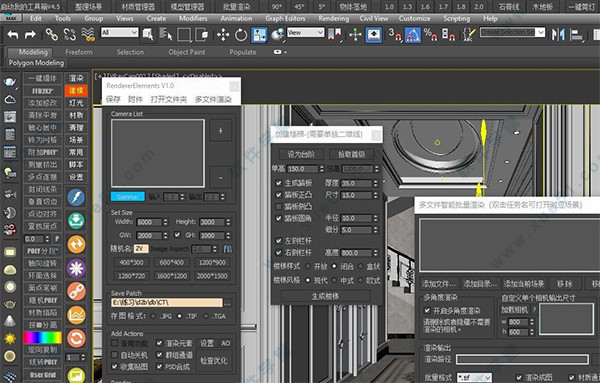Click the Rectangular Selection Region icon
The width and height of the screenshot is (600, 383).
click(x=184, y=35)
